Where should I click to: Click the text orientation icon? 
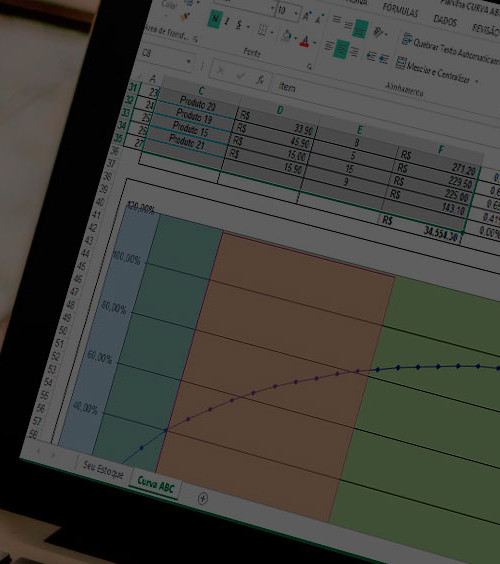[378, 32]
